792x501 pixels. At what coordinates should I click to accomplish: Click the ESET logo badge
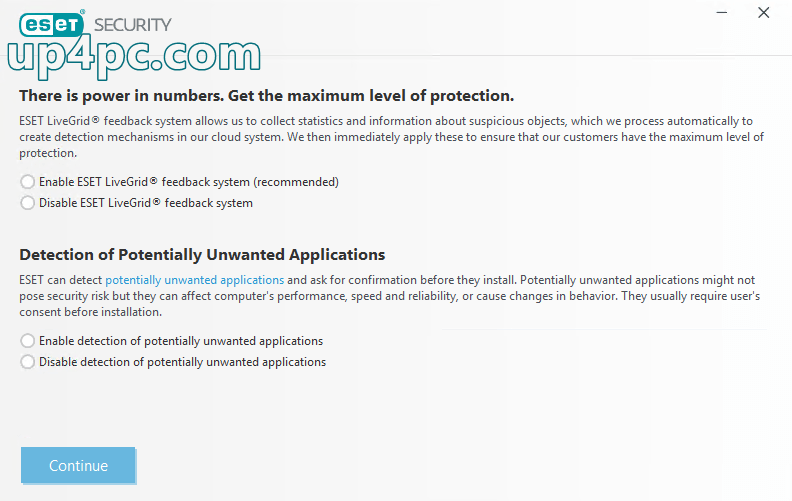[x=52, y=24]
